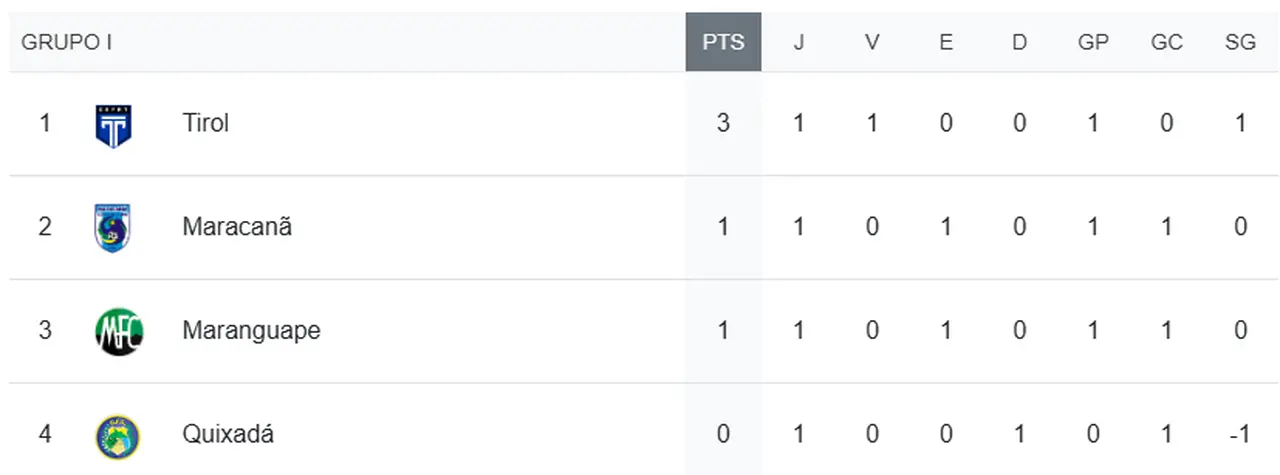This screenshot has width=1280, height=475.
Task: Click position number 2 for Maracanã
Action: pyautogui.click(x=45, y=227)
